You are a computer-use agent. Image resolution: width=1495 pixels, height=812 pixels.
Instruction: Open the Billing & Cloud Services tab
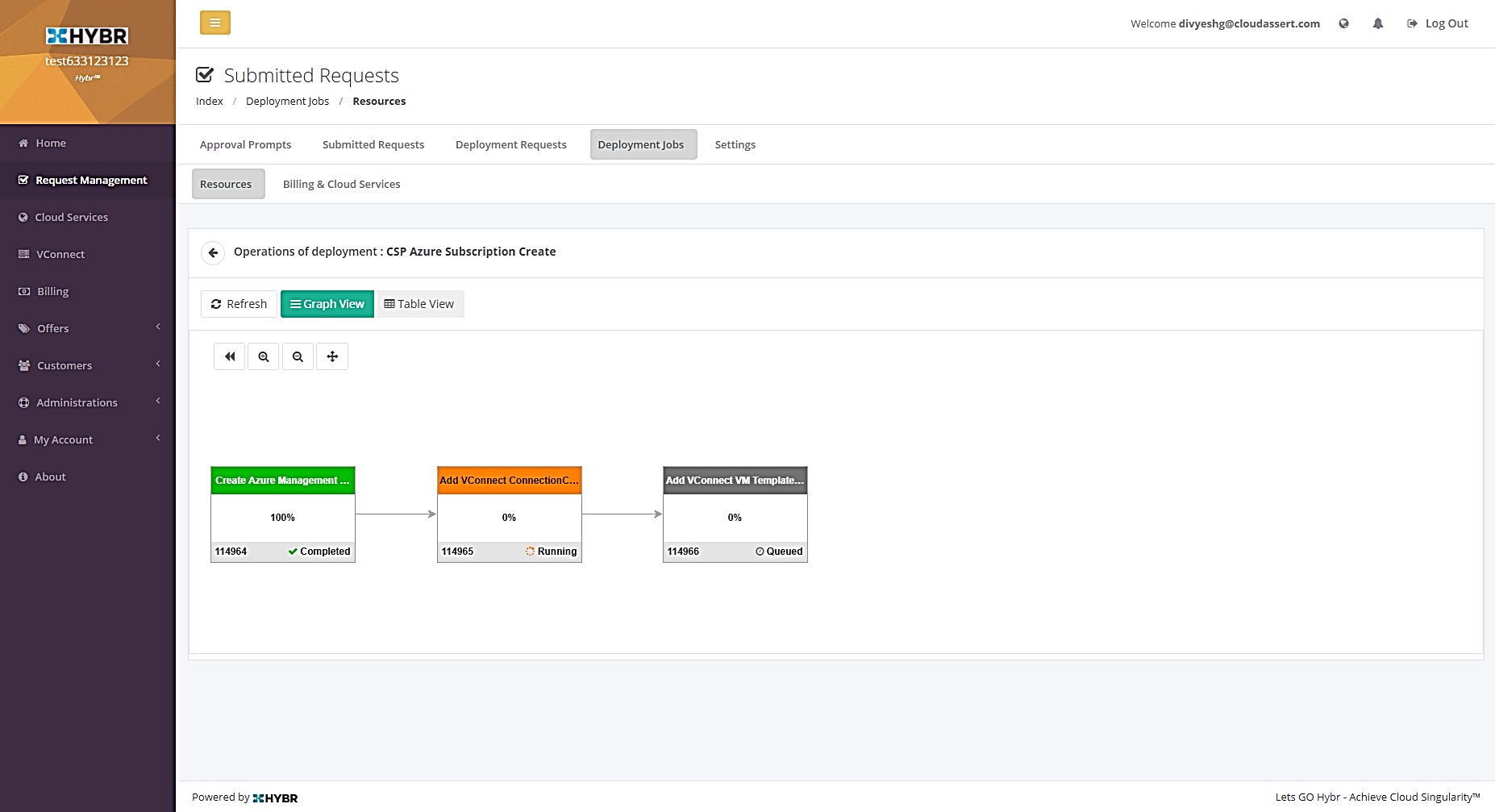341,184
